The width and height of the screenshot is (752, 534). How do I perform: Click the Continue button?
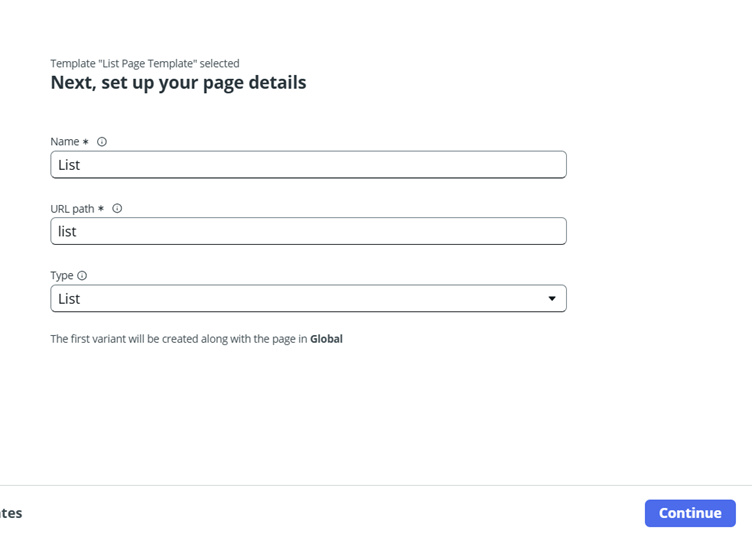690,513
